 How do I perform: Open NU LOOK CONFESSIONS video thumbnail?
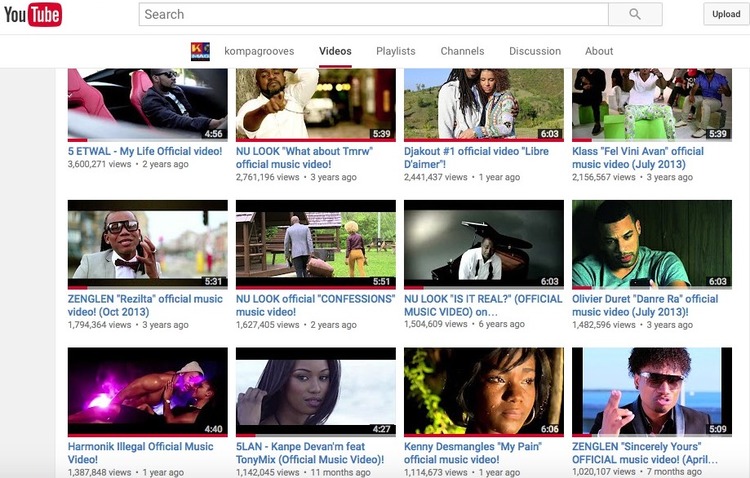coord(316,245)
